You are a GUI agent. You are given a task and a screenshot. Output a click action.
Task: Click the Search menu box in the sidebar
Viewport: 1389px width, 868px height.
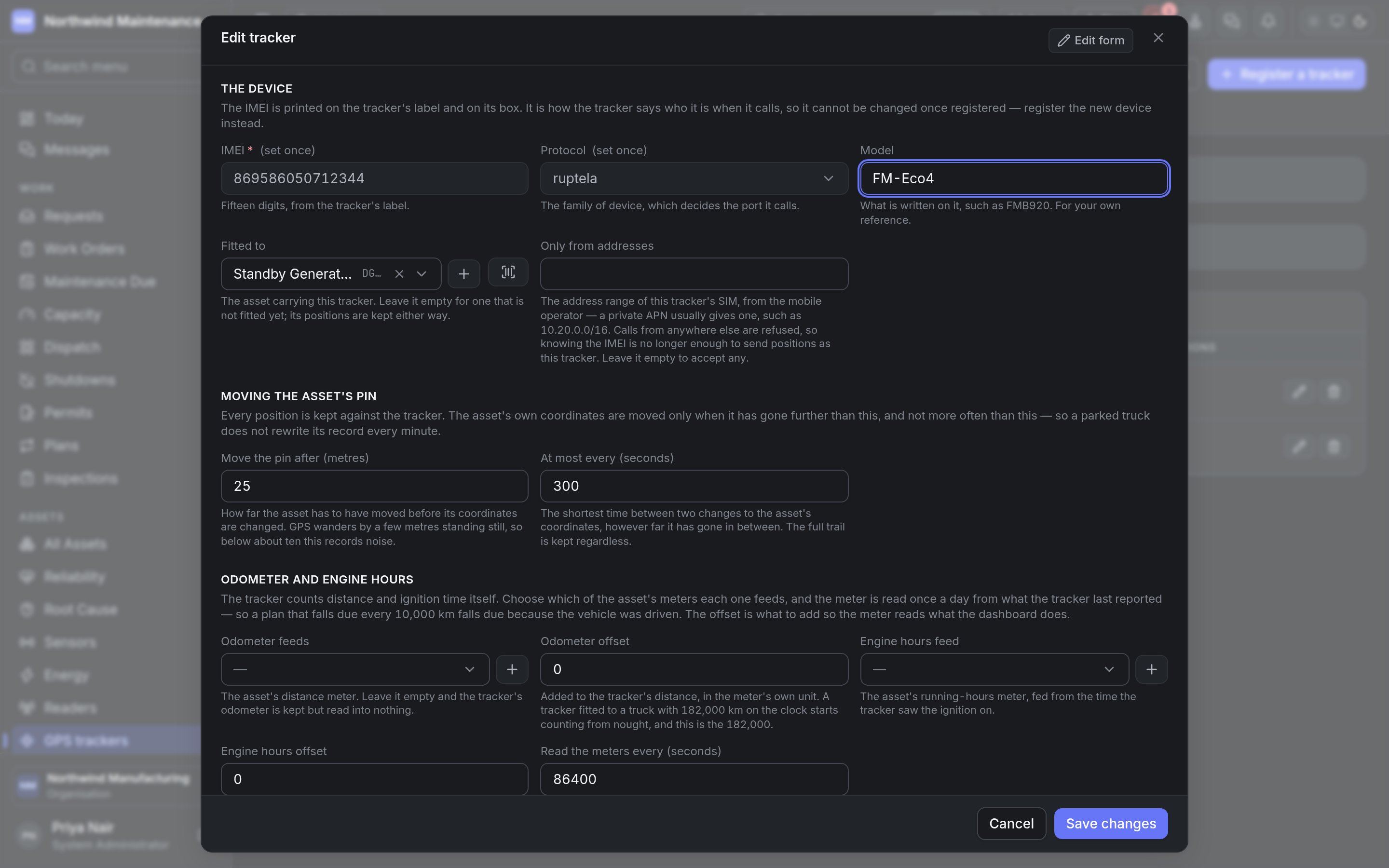pyautogui.click(x=106, y=67)
